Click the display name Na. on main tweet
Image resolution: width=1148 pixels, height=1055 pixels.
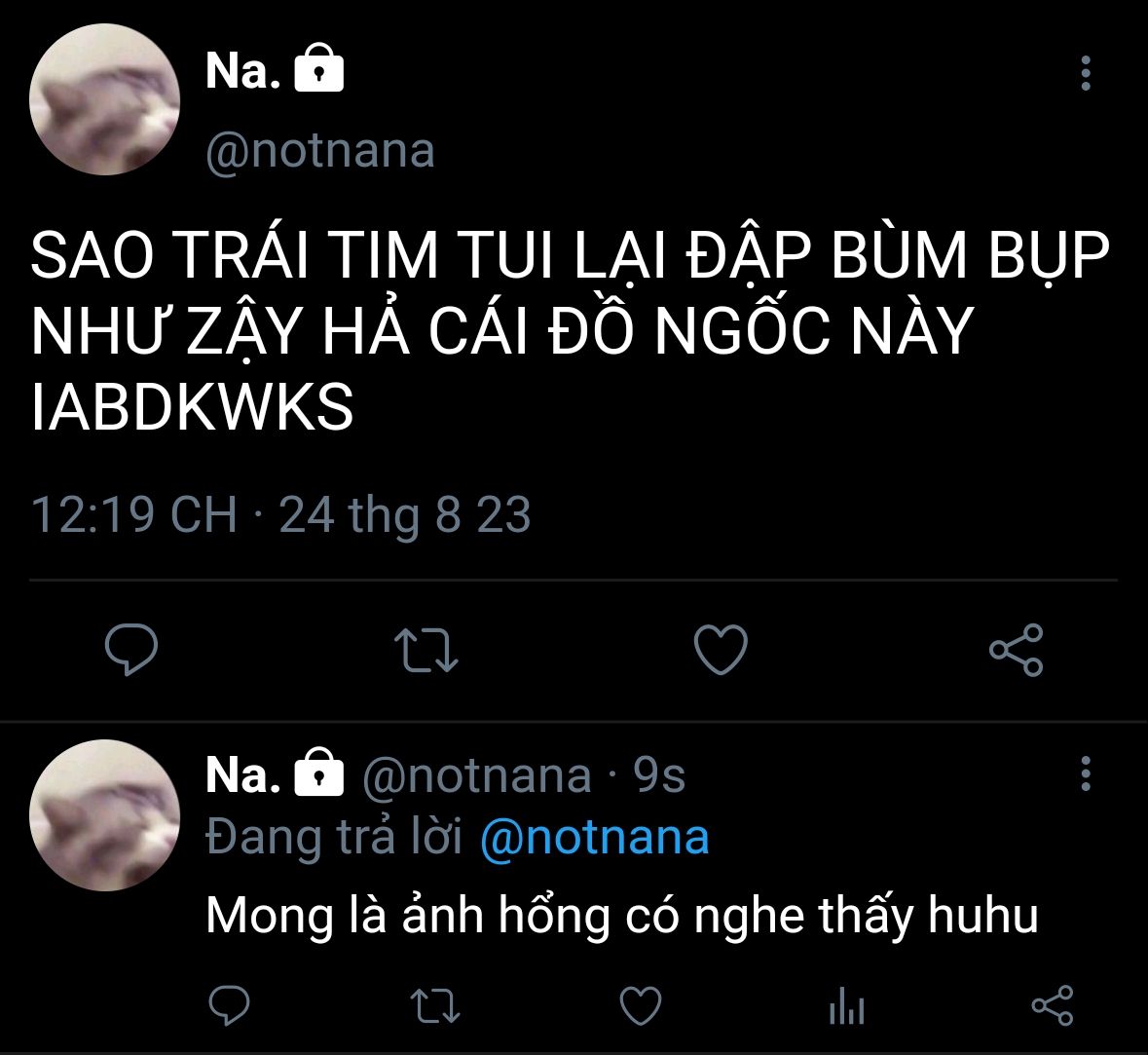242,71
